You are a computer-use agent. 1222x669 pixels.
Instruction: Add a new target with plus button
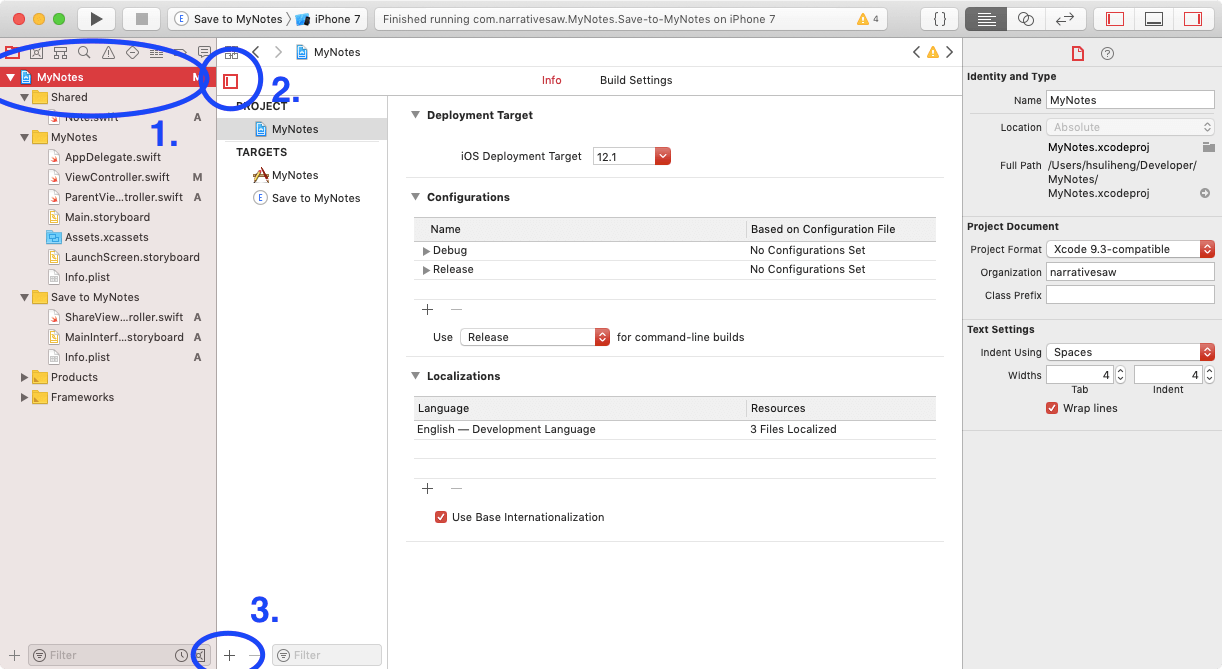[x=229, y=655]
